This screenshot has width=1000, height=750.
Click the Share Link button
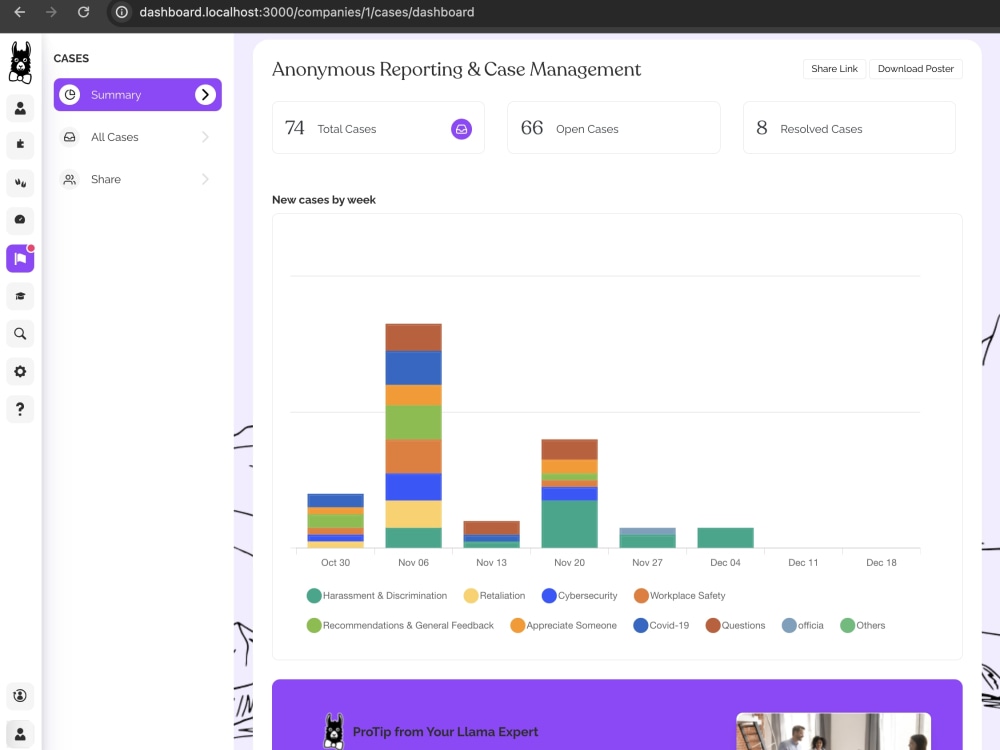tap(834, 69)
